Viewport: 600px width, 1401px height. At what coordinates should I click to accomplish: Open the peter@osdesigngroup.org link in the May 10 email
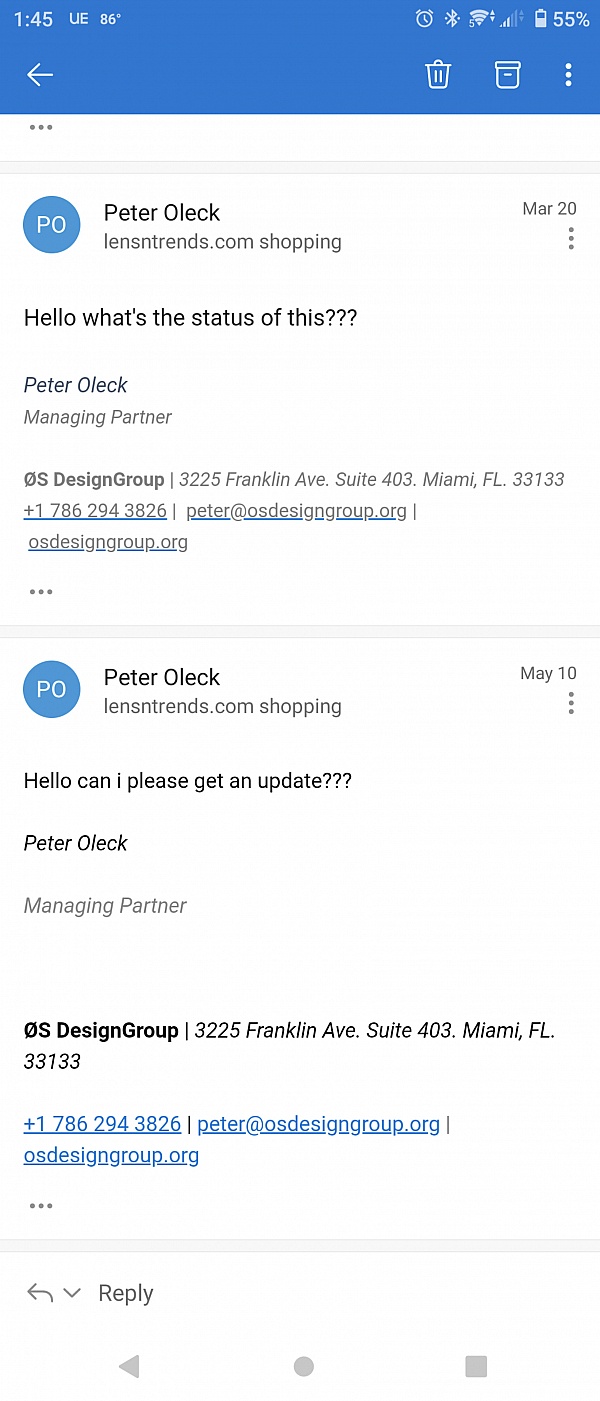319,1124
